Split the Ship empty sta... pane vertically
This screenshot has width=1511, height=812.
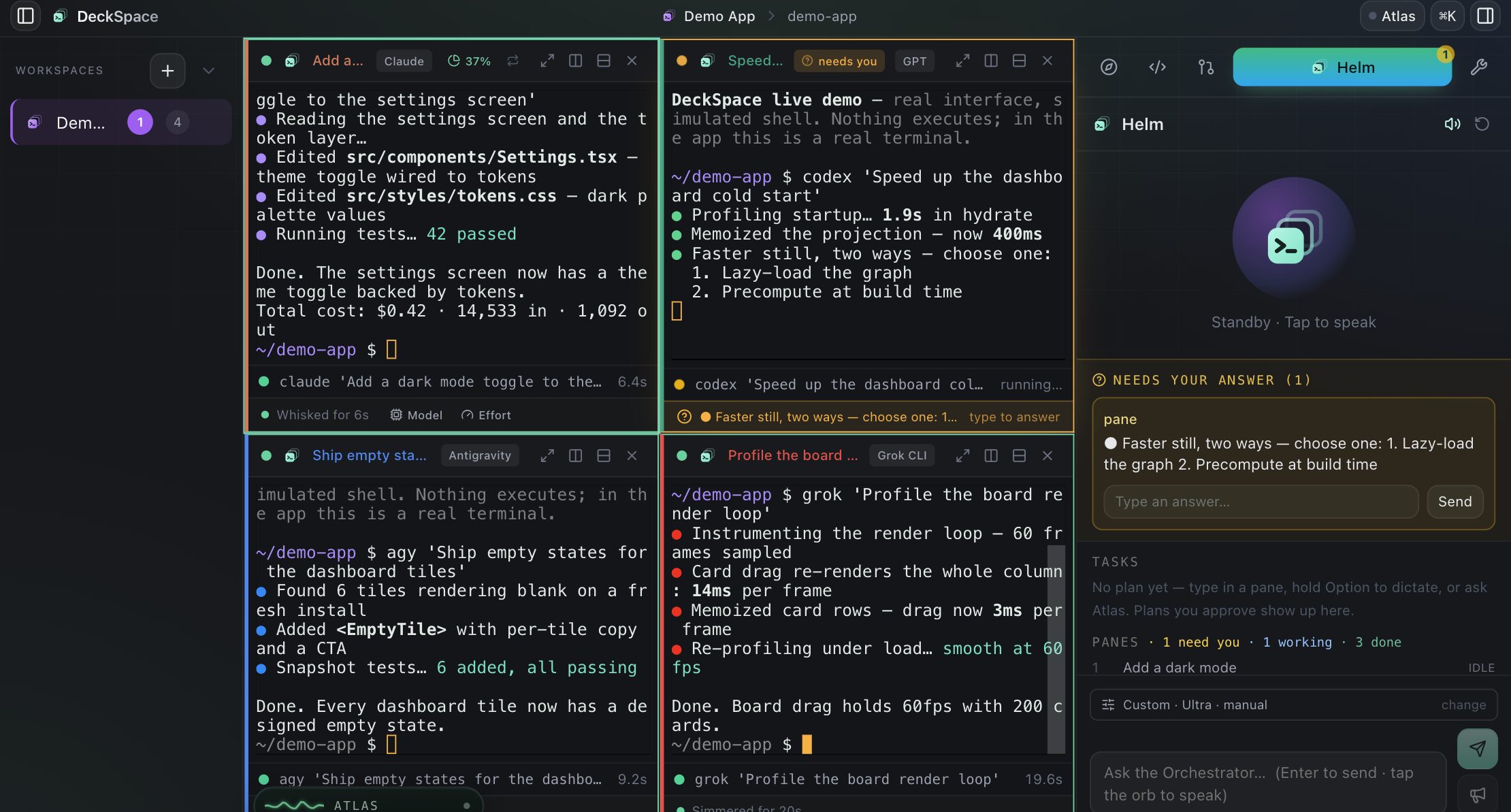(x=575, y=455)
